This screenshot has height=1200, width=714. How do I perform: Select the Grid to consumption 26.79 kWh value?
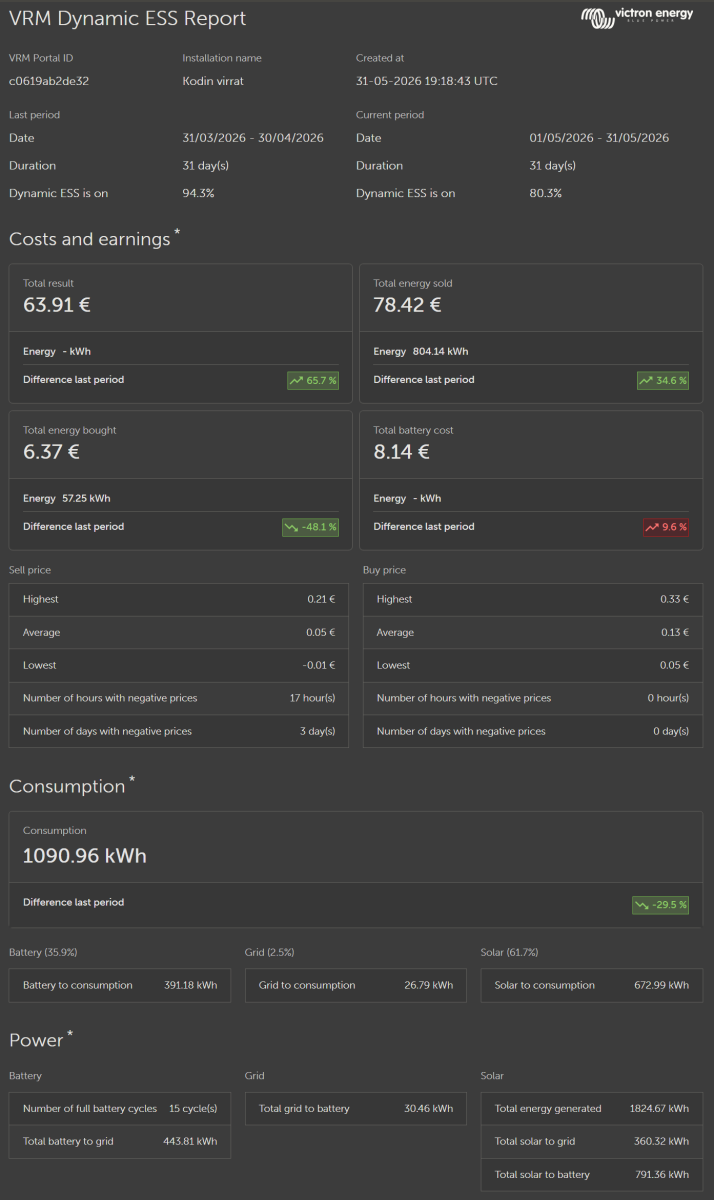point(429,985)
